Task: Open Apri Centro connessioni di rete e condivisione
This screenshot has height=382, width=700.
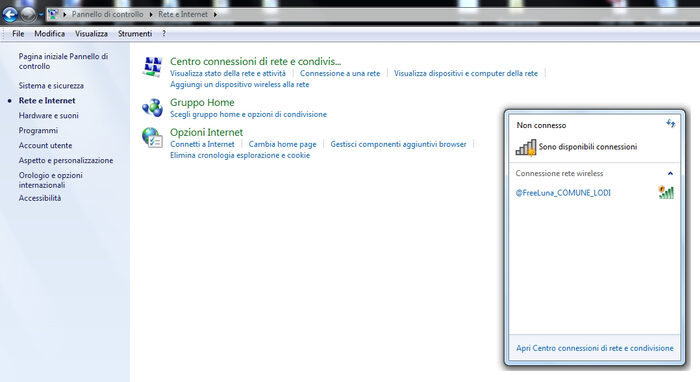Action: click(x=595, y=348)
